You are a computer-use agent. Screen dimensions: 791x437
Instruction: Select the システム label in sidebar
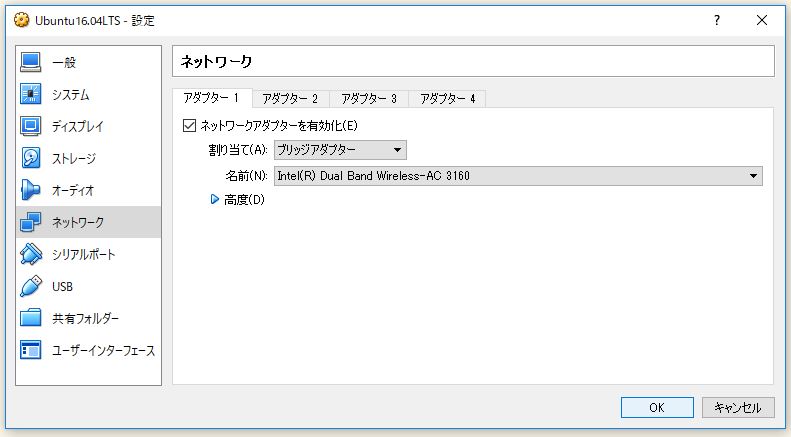click(71, 94)
